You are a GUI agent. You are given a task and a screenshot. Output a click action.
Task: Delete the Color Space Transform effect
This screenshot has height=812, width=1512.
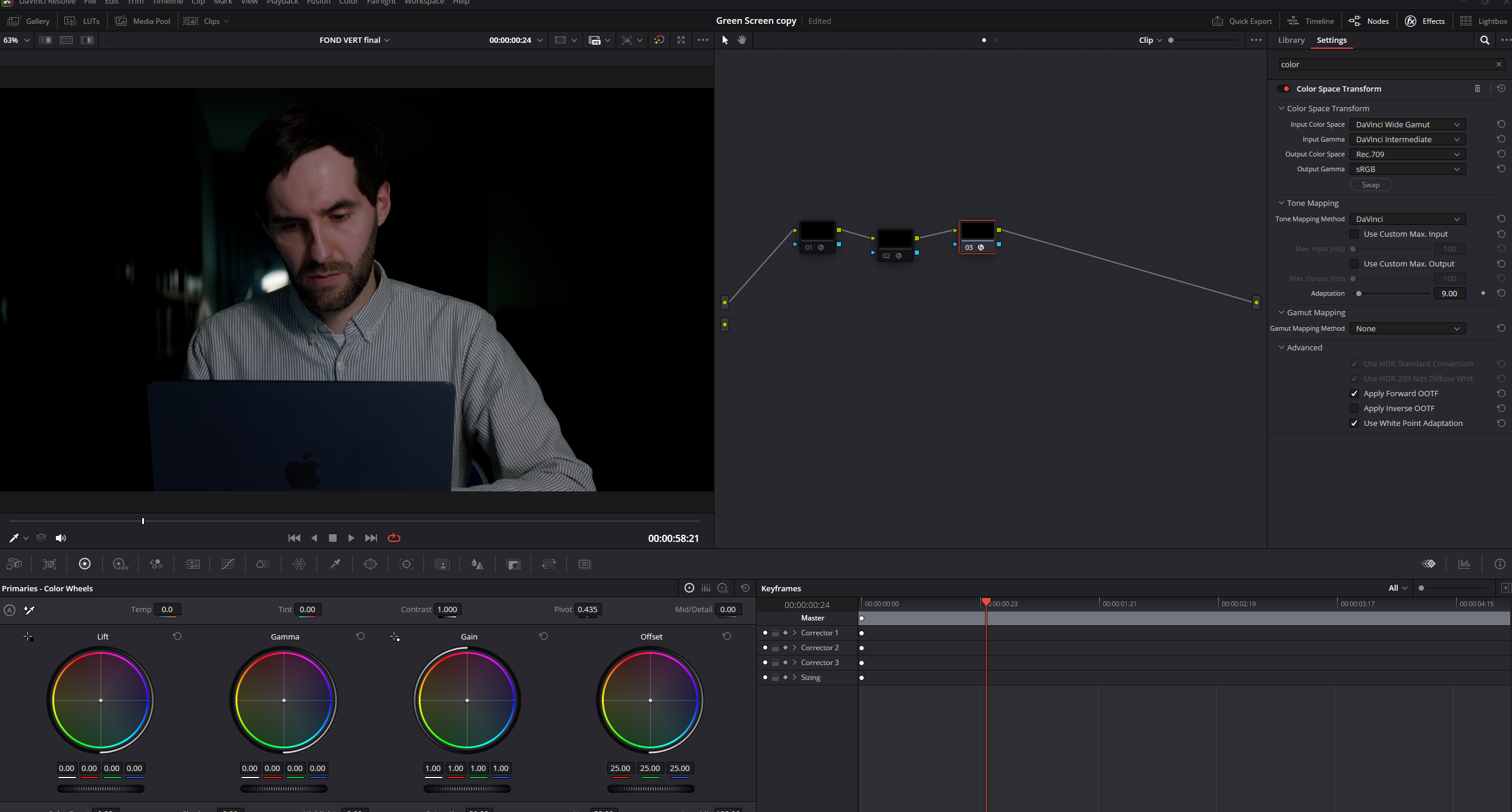pos(1478,89)
